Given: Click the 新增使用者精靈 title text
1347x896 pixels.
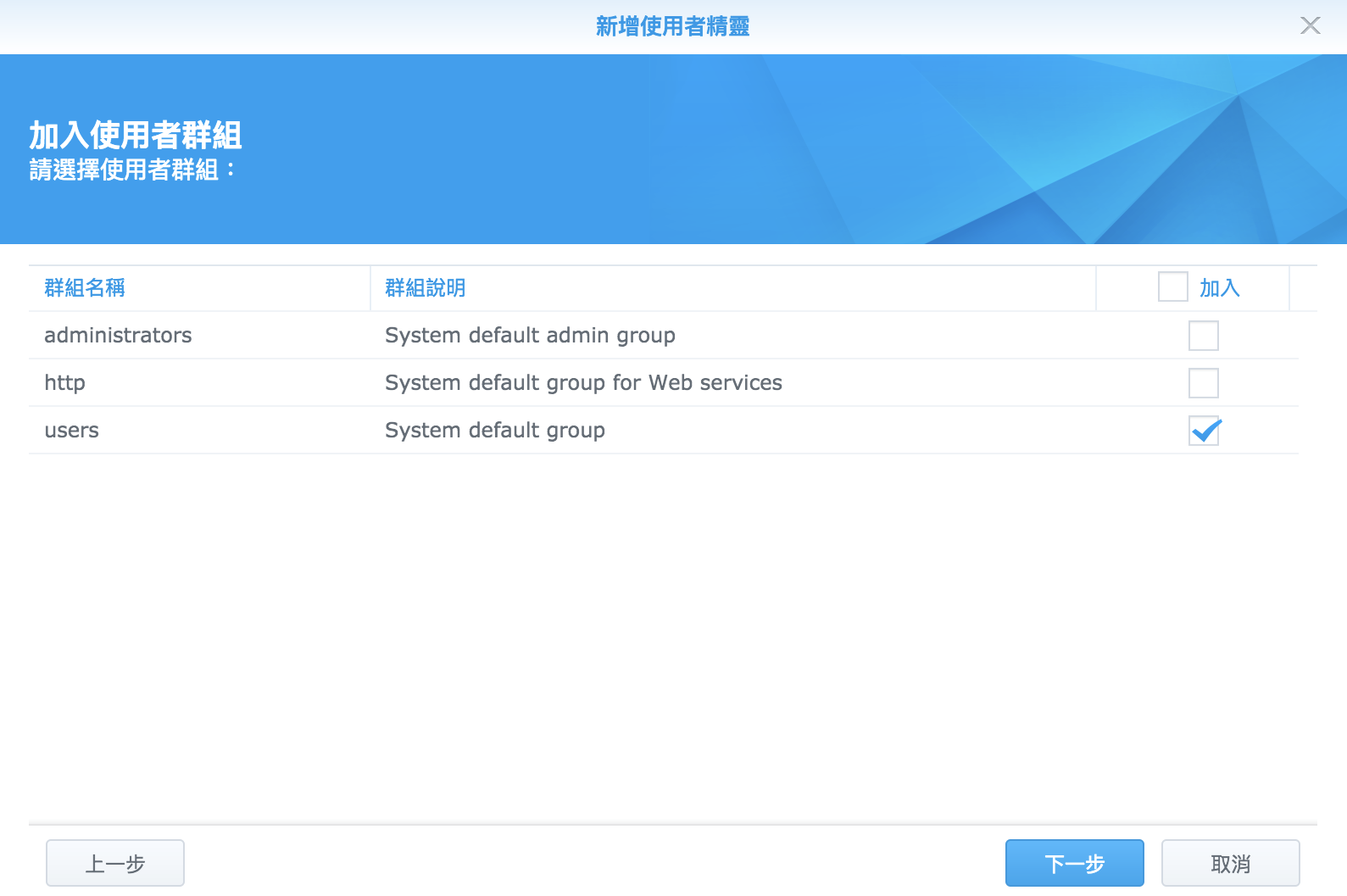Looking at the screenshot, I should coord(672,27).
